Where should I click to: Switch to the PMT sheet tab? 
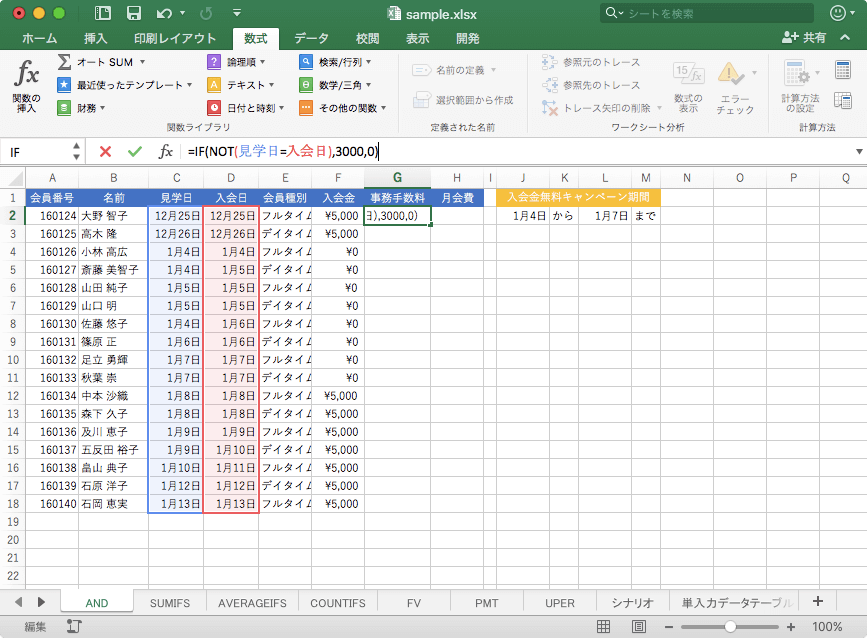[487, 603]
